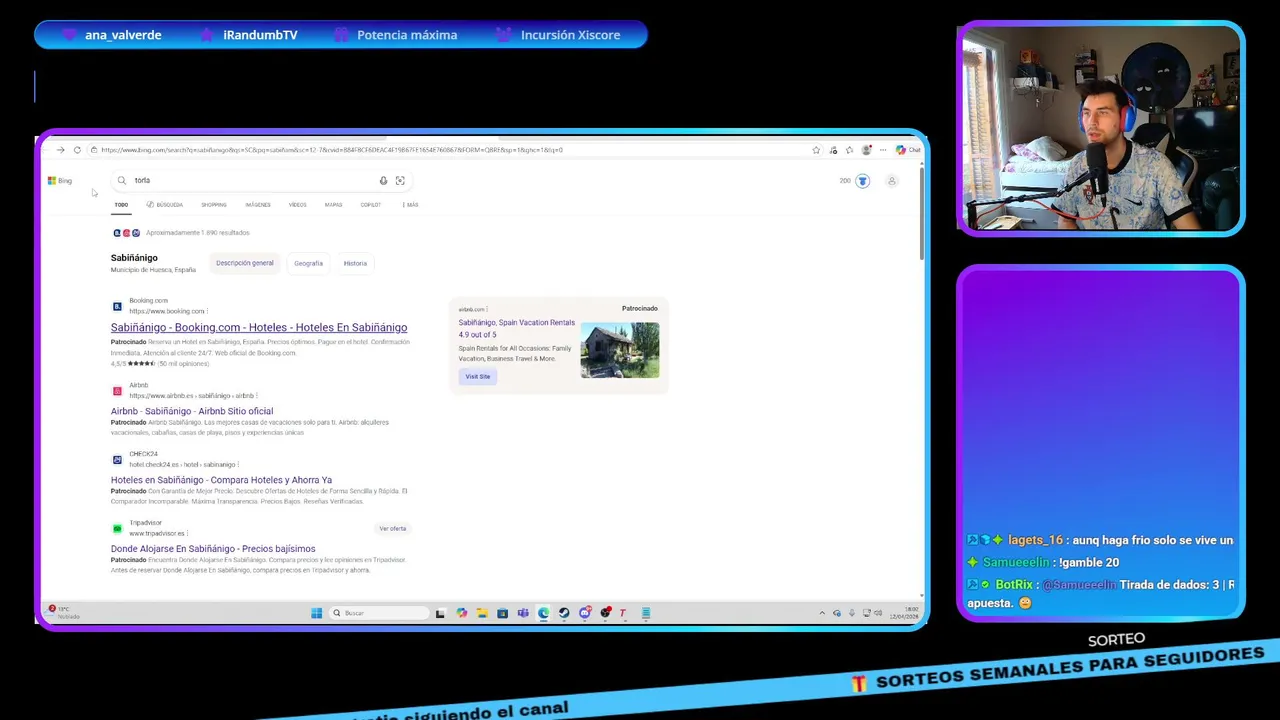Expand the MÁS search menu
Viewport: 1280px width, 720px height.
410,205
